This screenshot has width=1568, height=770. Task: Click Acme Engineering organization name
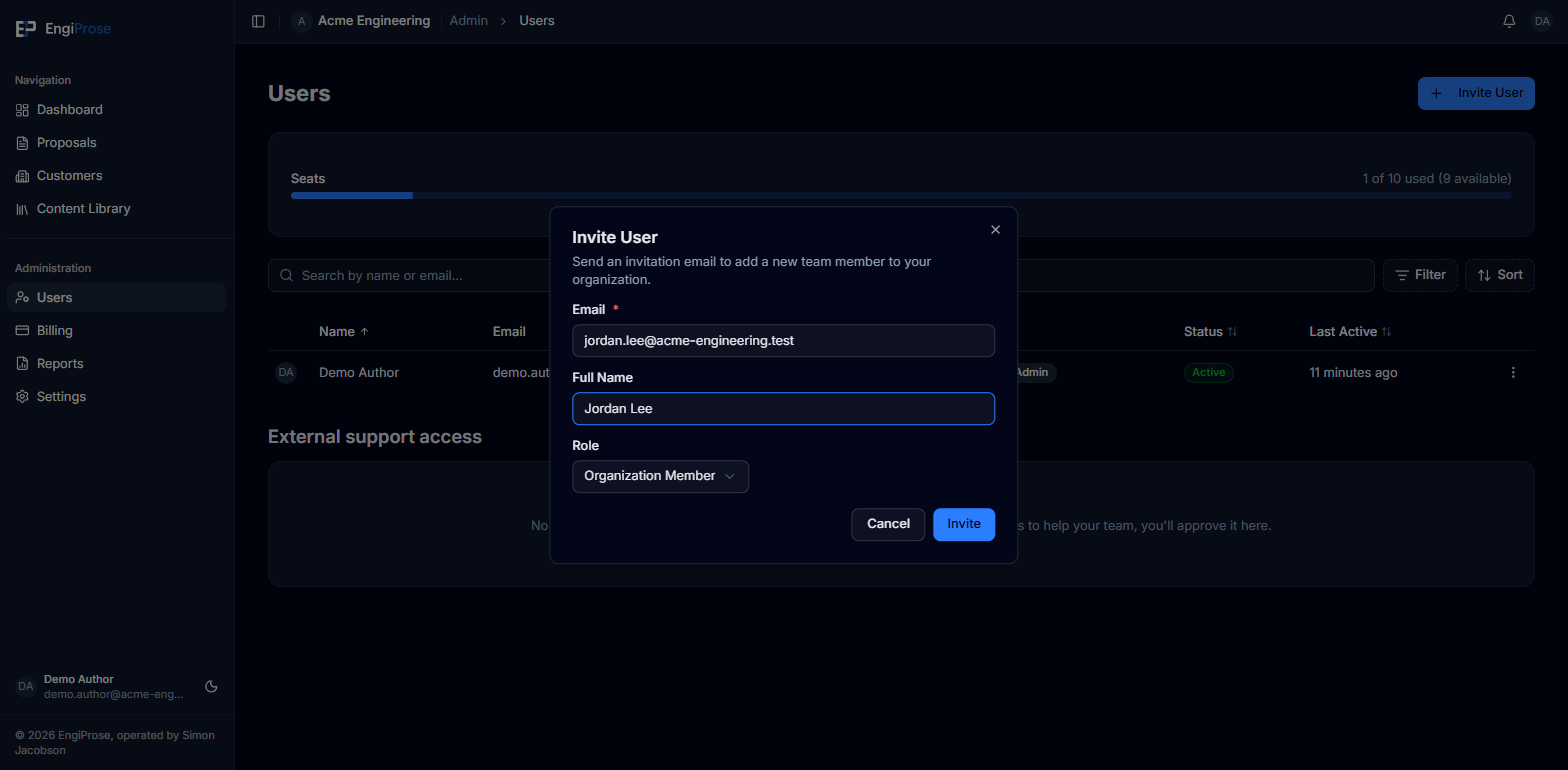point(374,21)
